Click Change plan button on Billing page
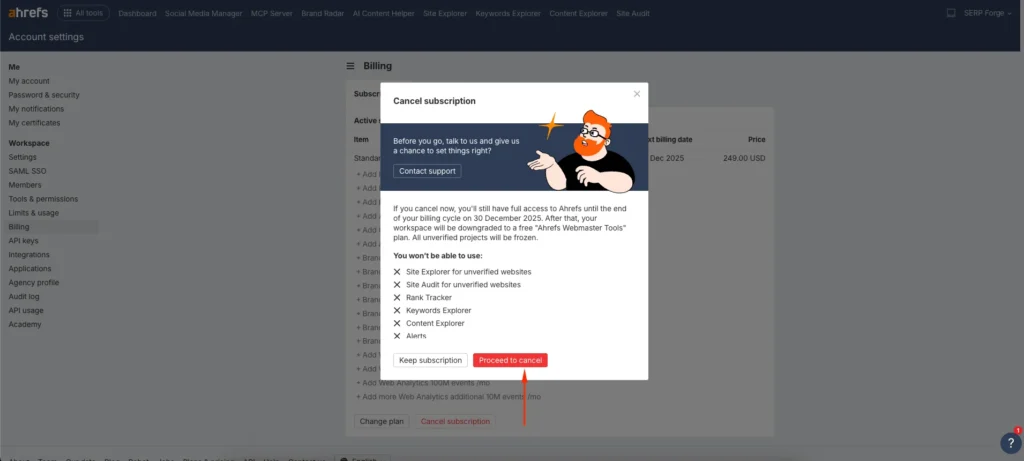Viewport: 1024px width, 461px height. (x=382, y=421)
